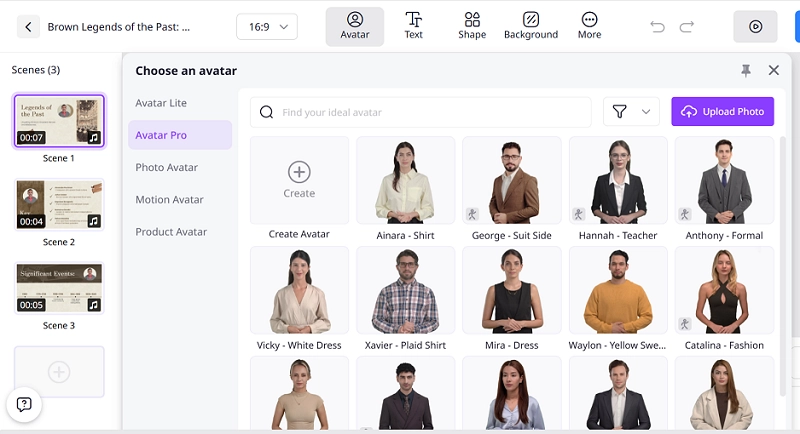Switch to the Photo Avatar tab
This screenshot has width=800, height=434.
pyautogui.click(x=167, y=167)
